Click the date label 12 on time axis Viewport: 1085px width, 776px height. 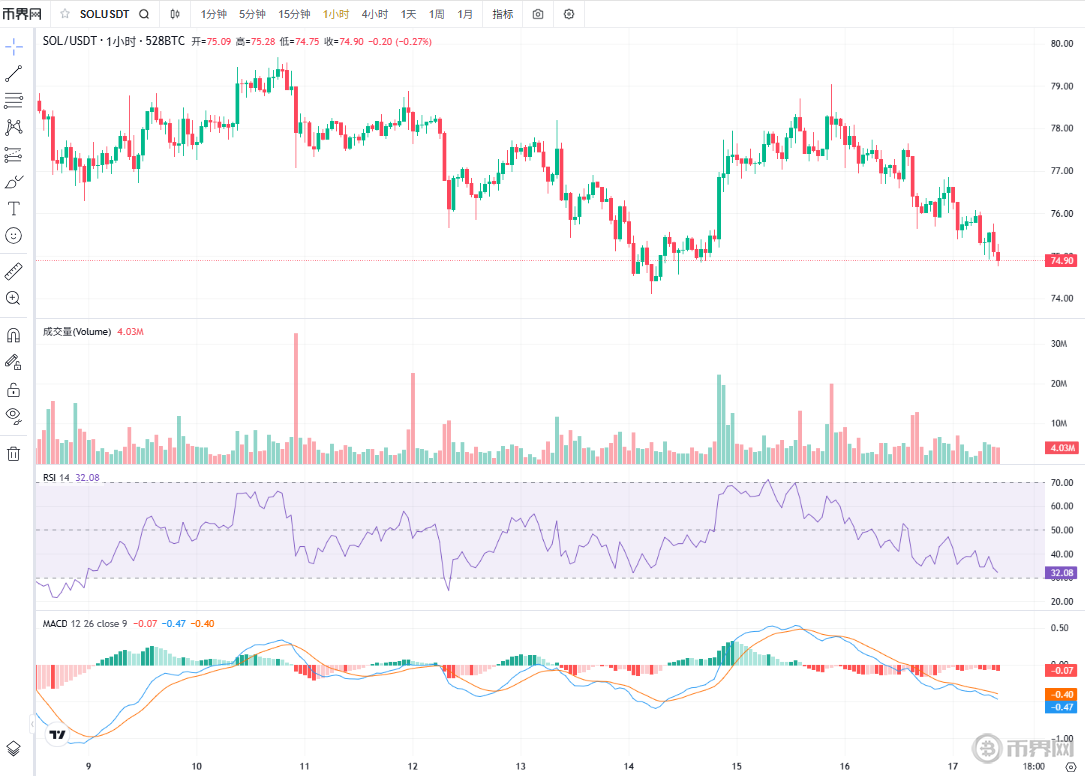pyautogui.click(x=412, y=766)
